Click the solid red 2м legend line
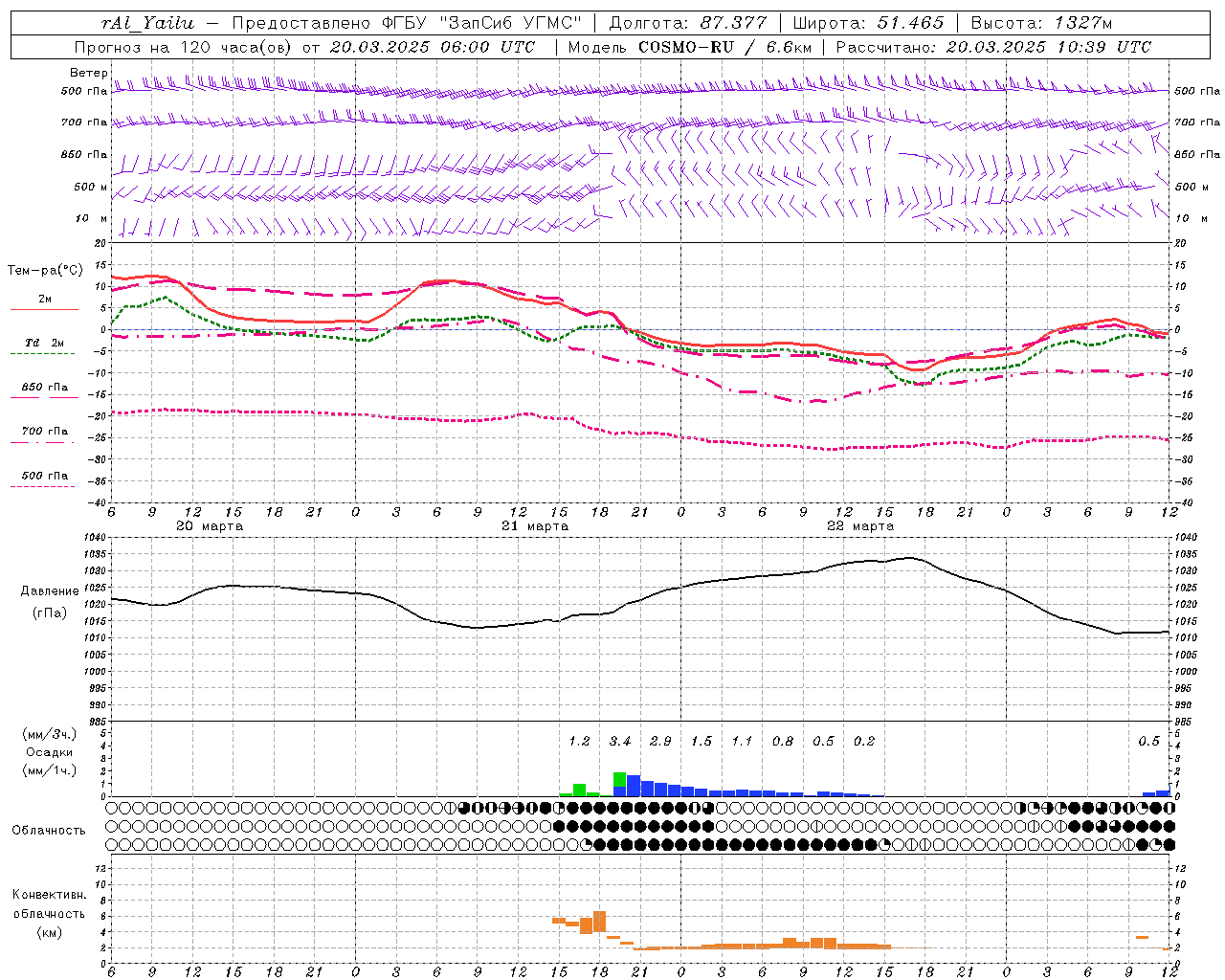Viewport: 1225px width, 980px height. tap(44, 309)
